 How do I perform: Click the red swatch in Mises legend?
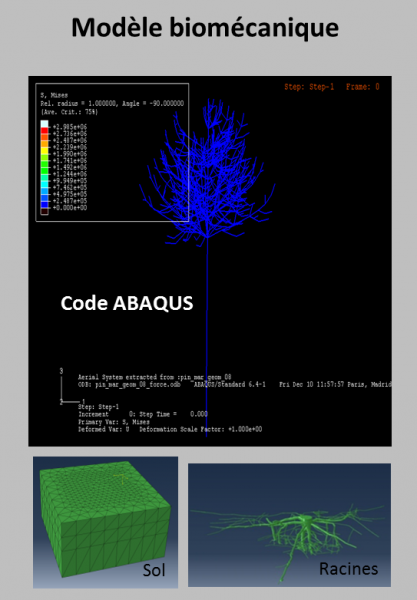pyautogui.click(x=44, y=131)
